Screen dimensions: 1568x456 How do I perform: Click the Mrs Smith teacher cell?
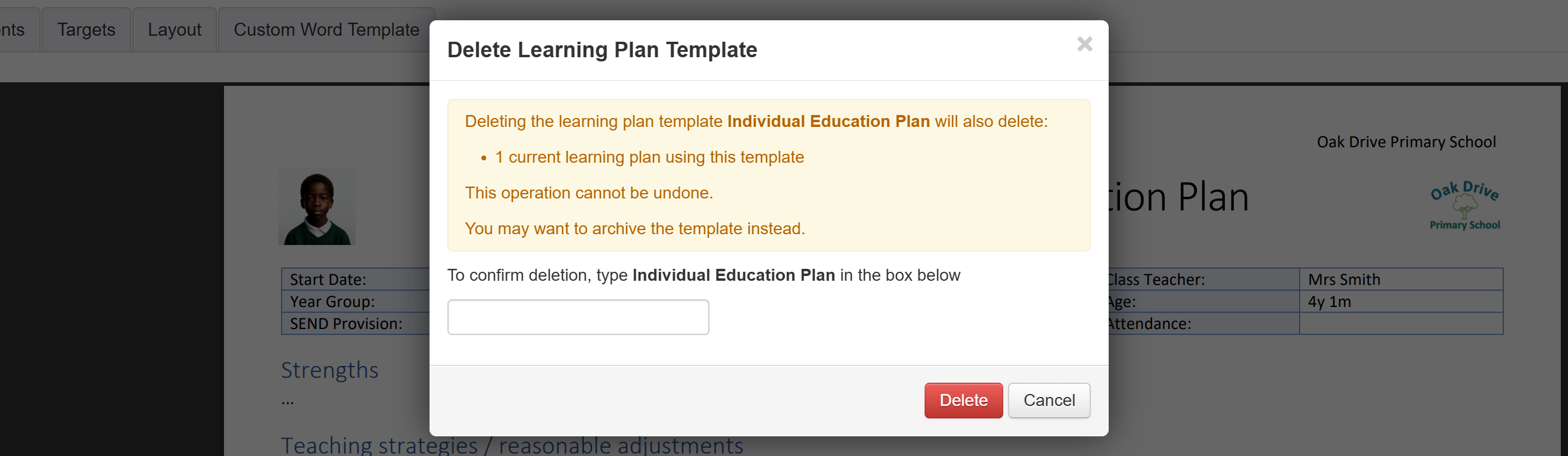point(1344,280)
